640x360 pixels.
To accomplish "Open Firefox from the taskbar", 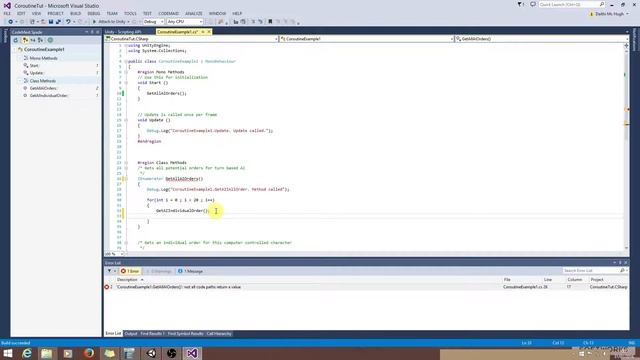I will tap(89, 353).
